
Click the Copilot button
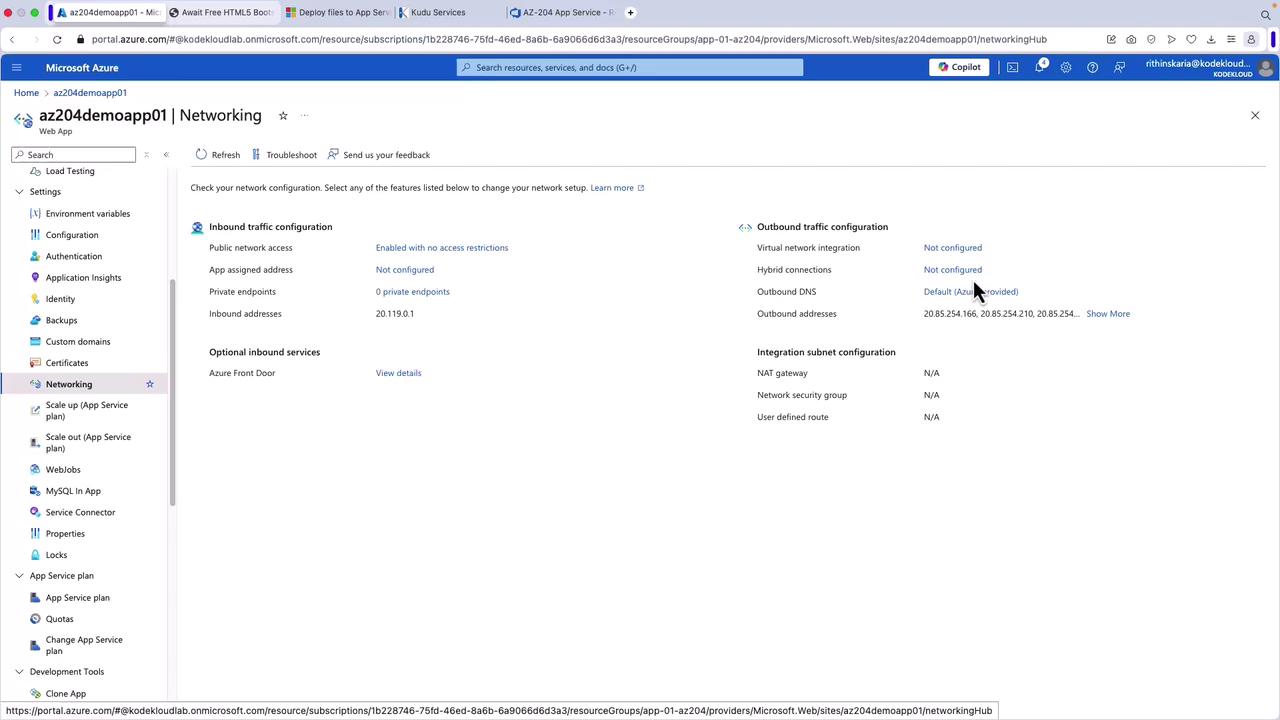[960, 67]
